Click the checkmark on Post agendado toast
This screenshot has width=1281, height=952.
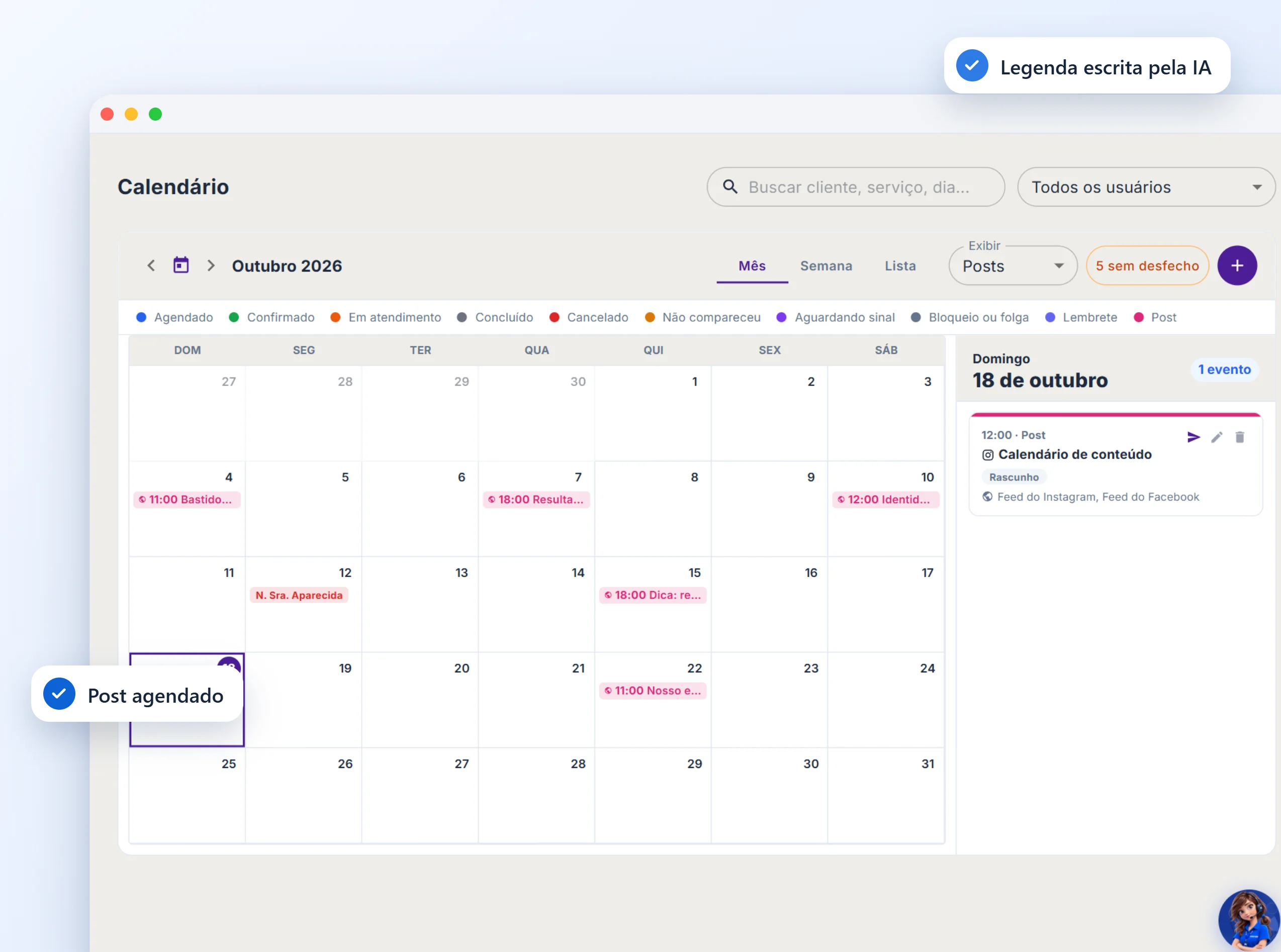click(59, 694)
